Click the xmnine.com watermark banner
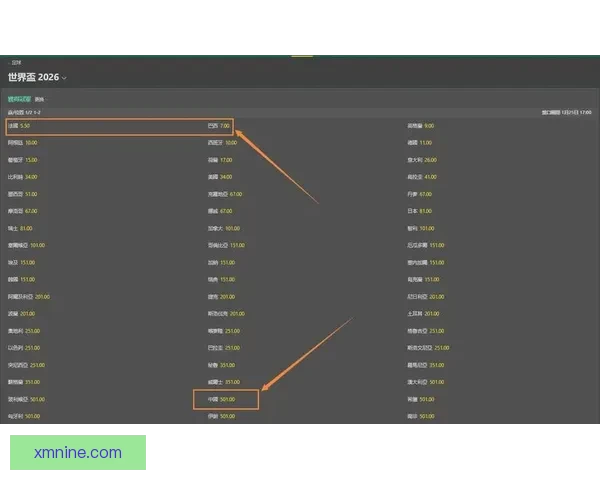 coord(78,452)
